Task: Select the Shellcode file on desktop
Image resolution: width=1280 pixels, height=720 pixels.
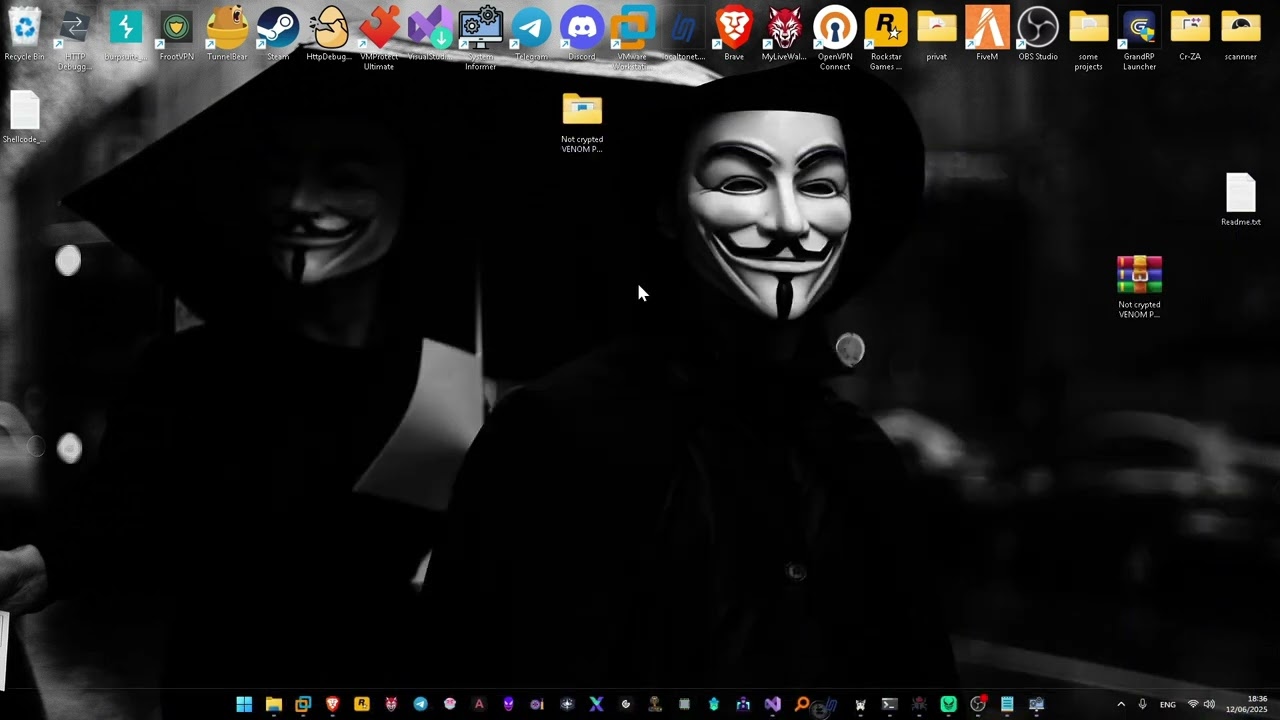Action: 24,117
